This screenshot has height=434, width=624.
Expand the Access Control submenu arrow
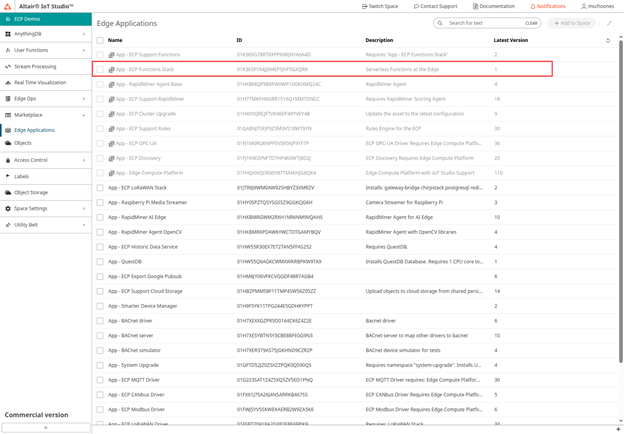pos(84,160)
